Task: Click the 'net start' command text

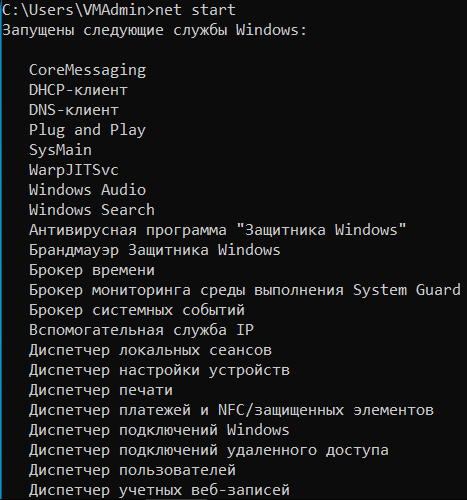Action: (195, 10)
